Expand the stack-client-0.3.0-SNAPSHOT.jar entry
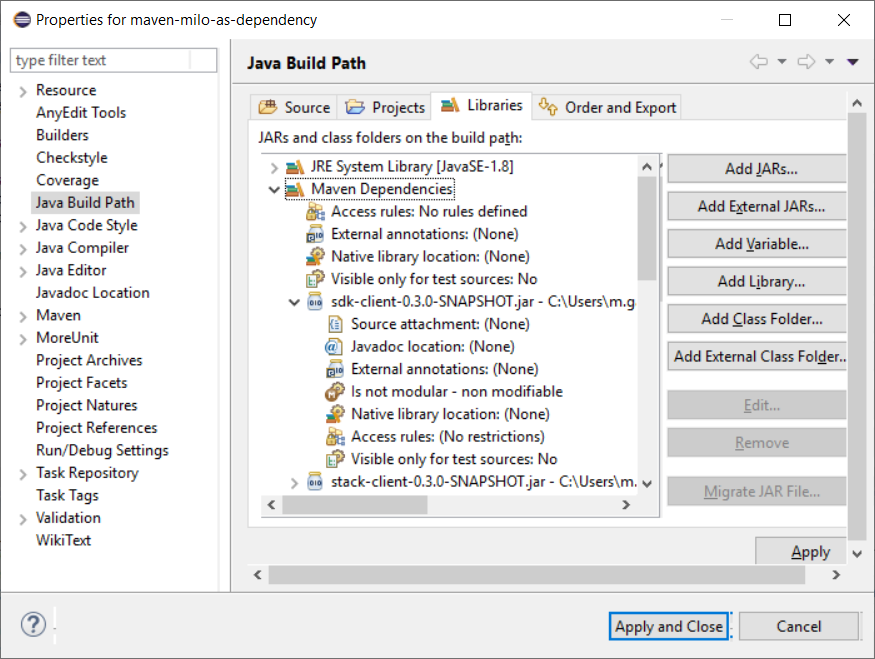This screenshot has width=875, height=659. (x=294, y=482)
